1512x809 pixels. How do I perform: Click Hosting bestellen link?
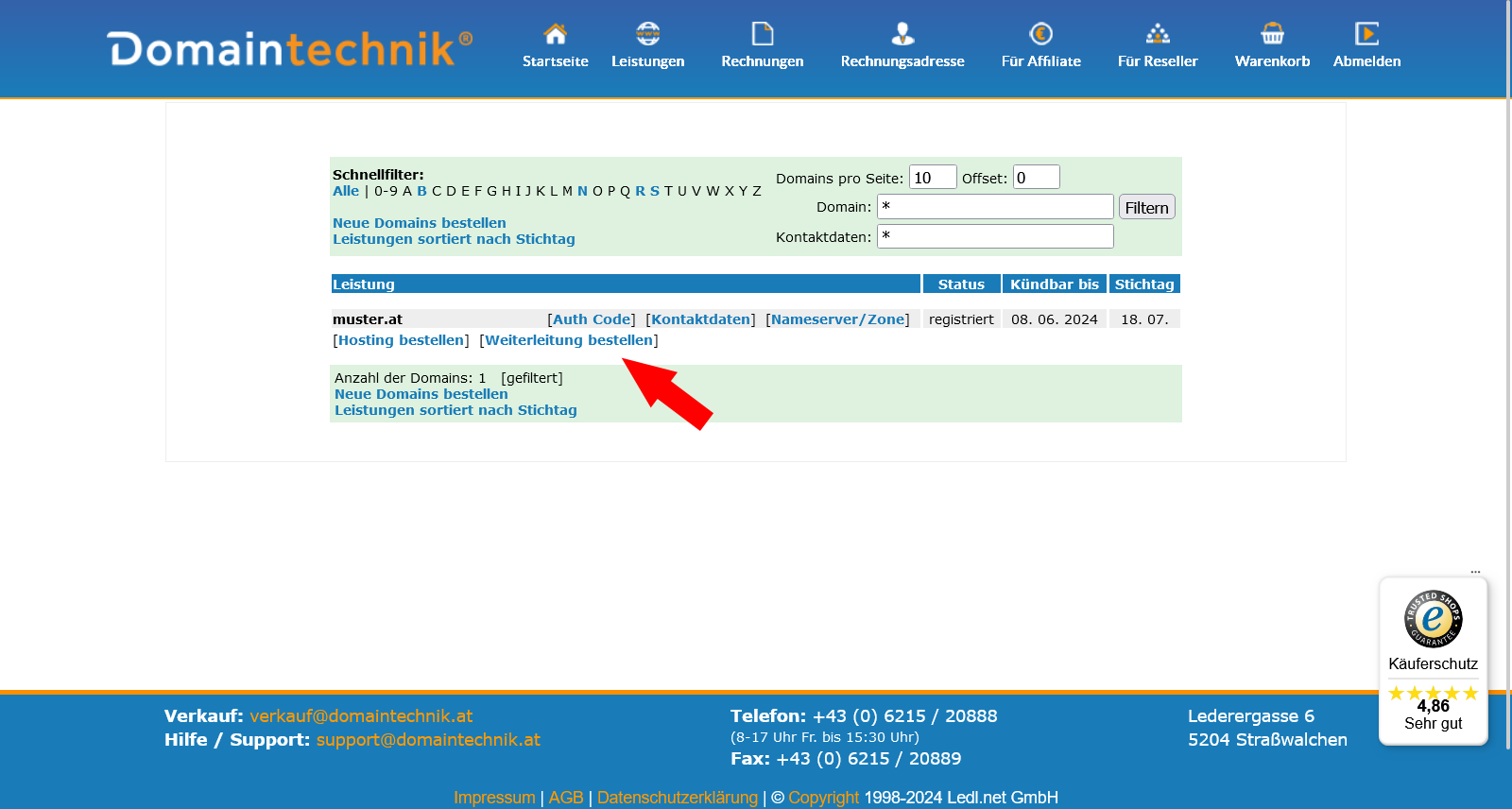click(402, 340)
